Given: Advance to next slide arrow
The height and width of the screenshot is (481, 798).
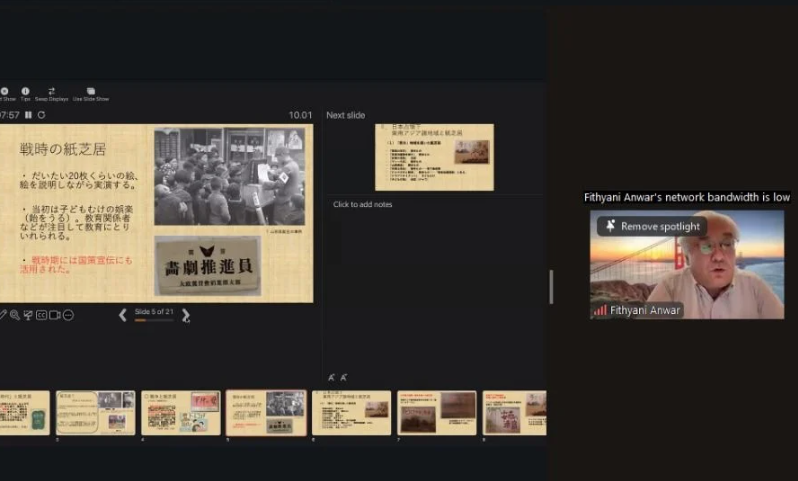Looking at the screenshot, I should coord(185,315).
